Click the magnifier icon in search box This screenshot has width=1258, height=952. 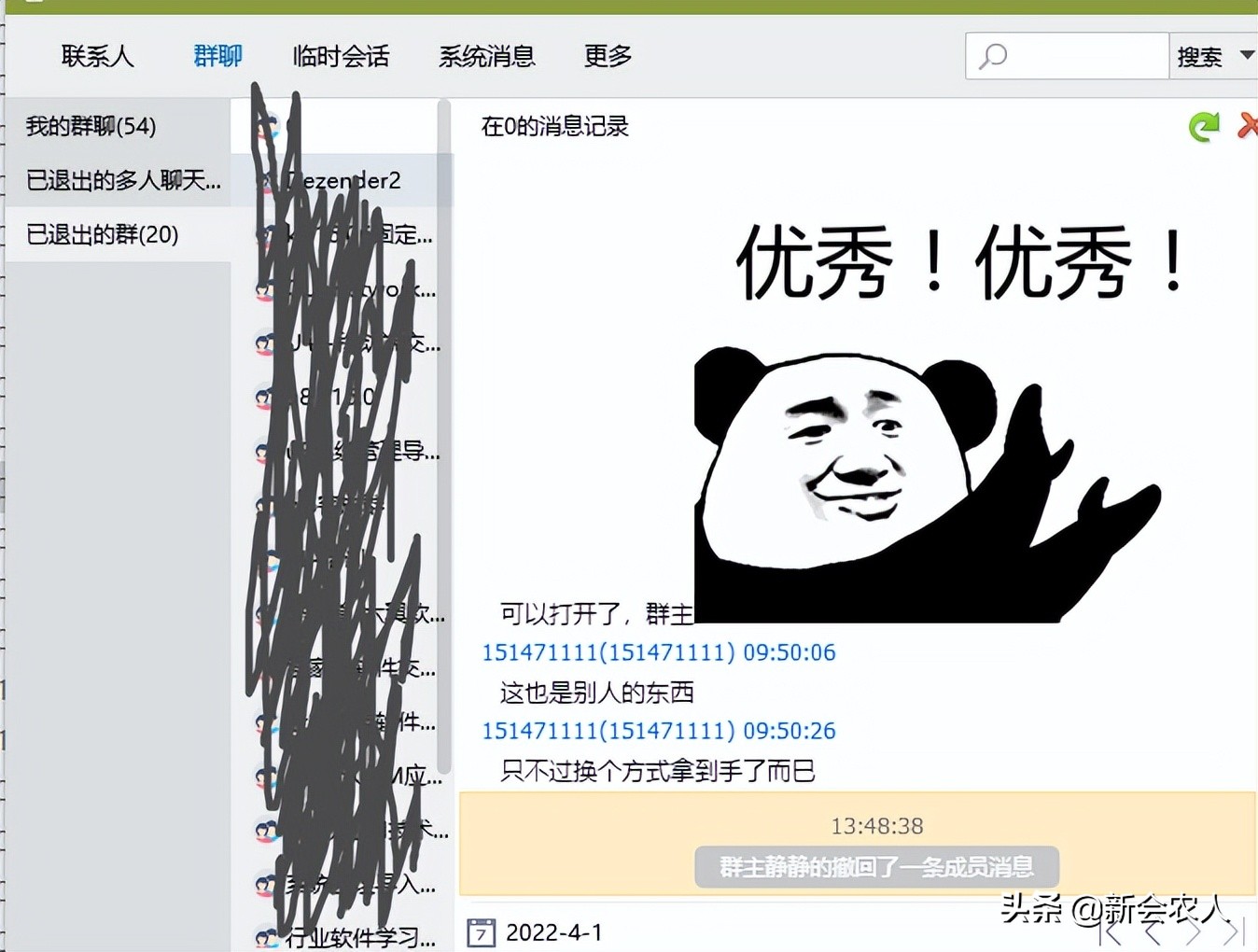point(993,57)
